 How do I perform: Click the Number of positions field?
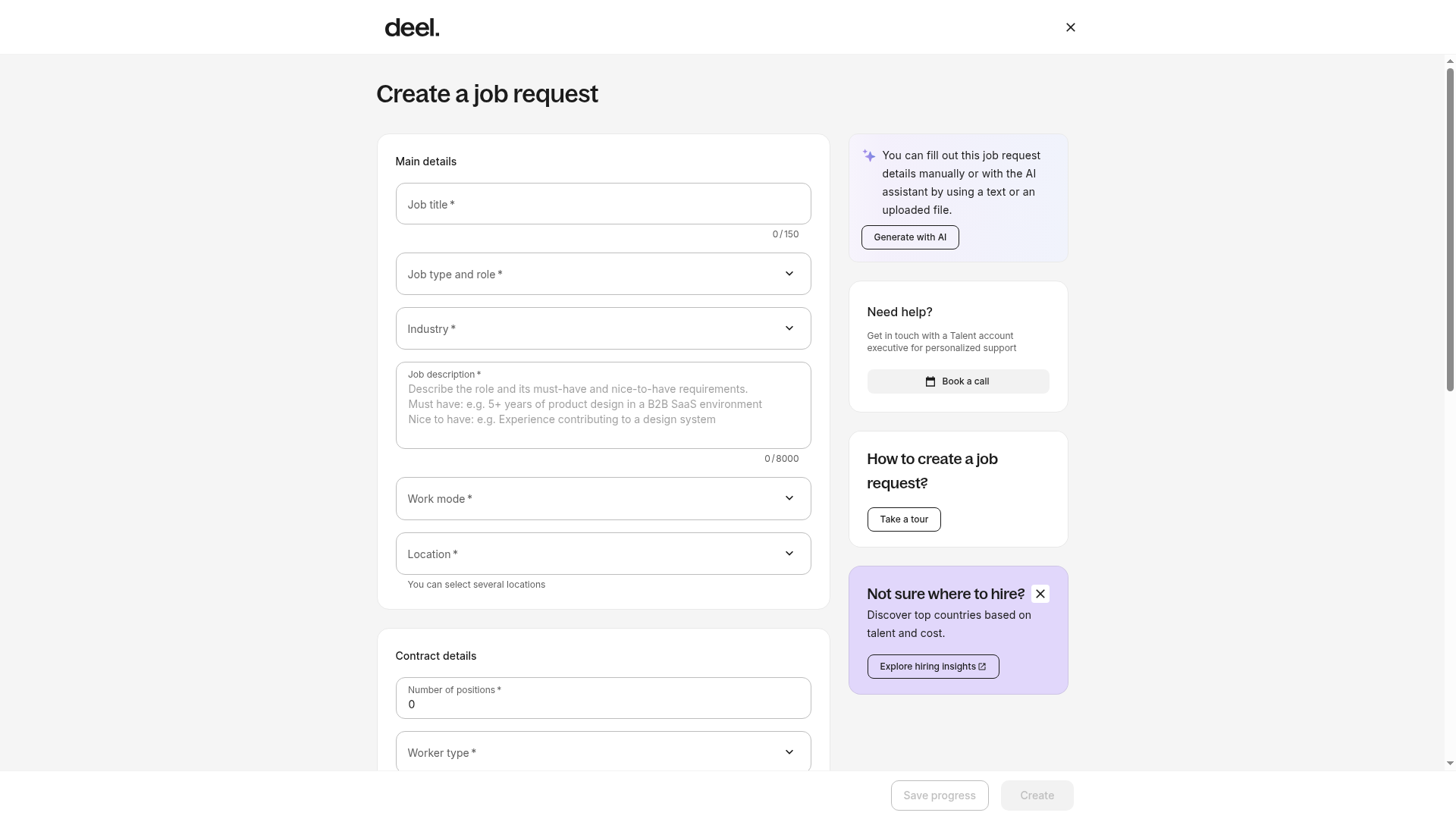(603, 698)
